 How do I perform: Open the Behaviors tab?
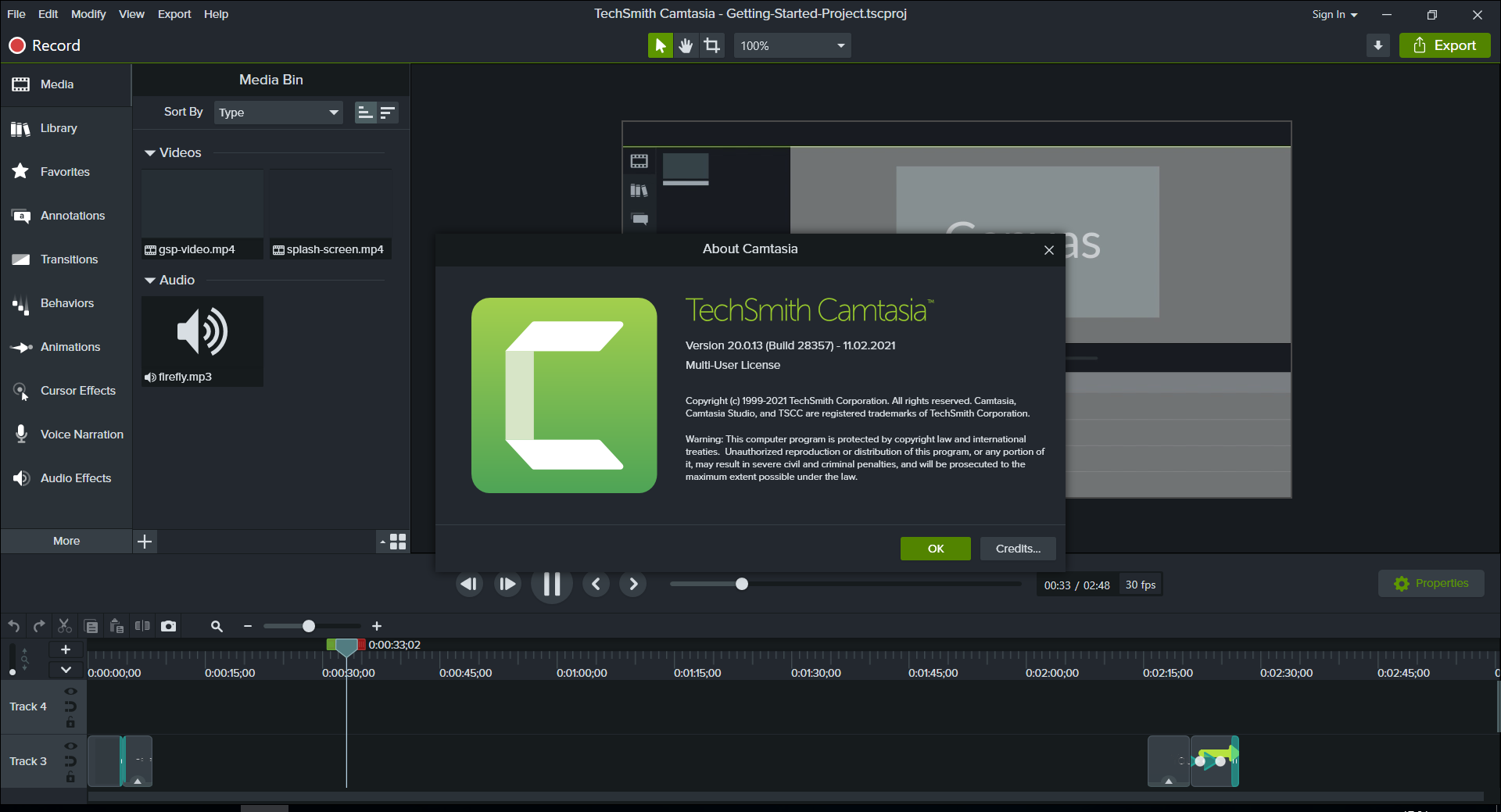[66, 303]
